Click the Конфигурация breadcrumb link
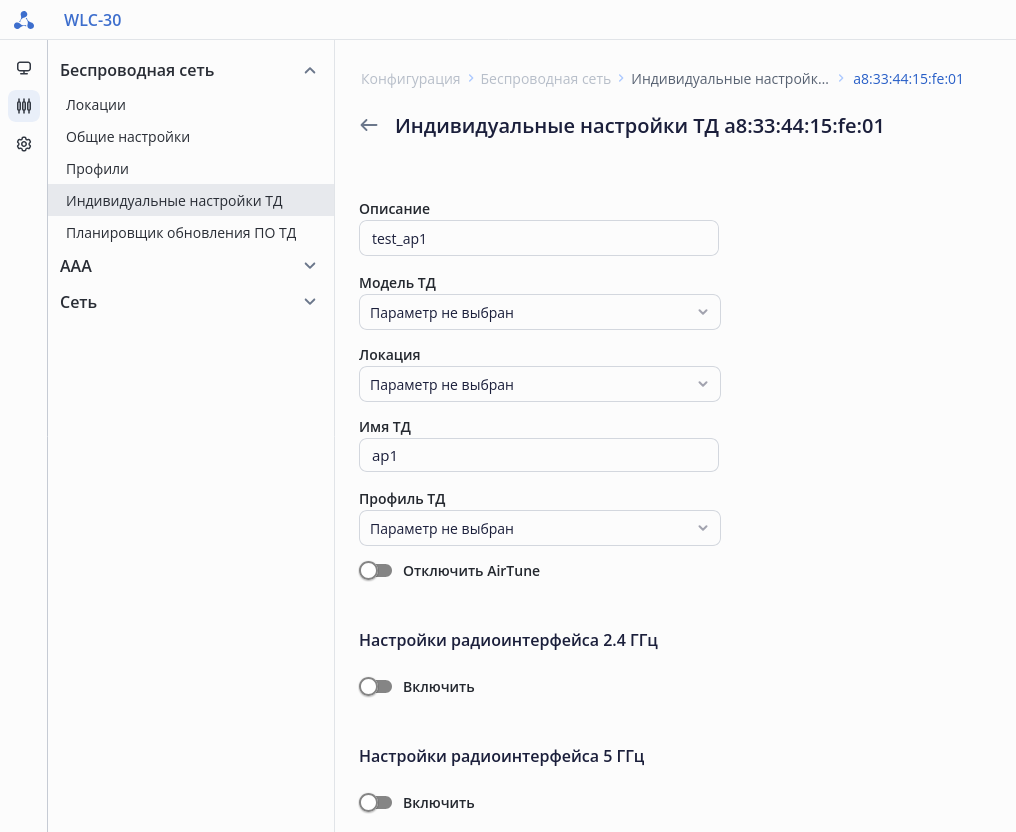The image size is (1016, 832). tap(410, 79)
